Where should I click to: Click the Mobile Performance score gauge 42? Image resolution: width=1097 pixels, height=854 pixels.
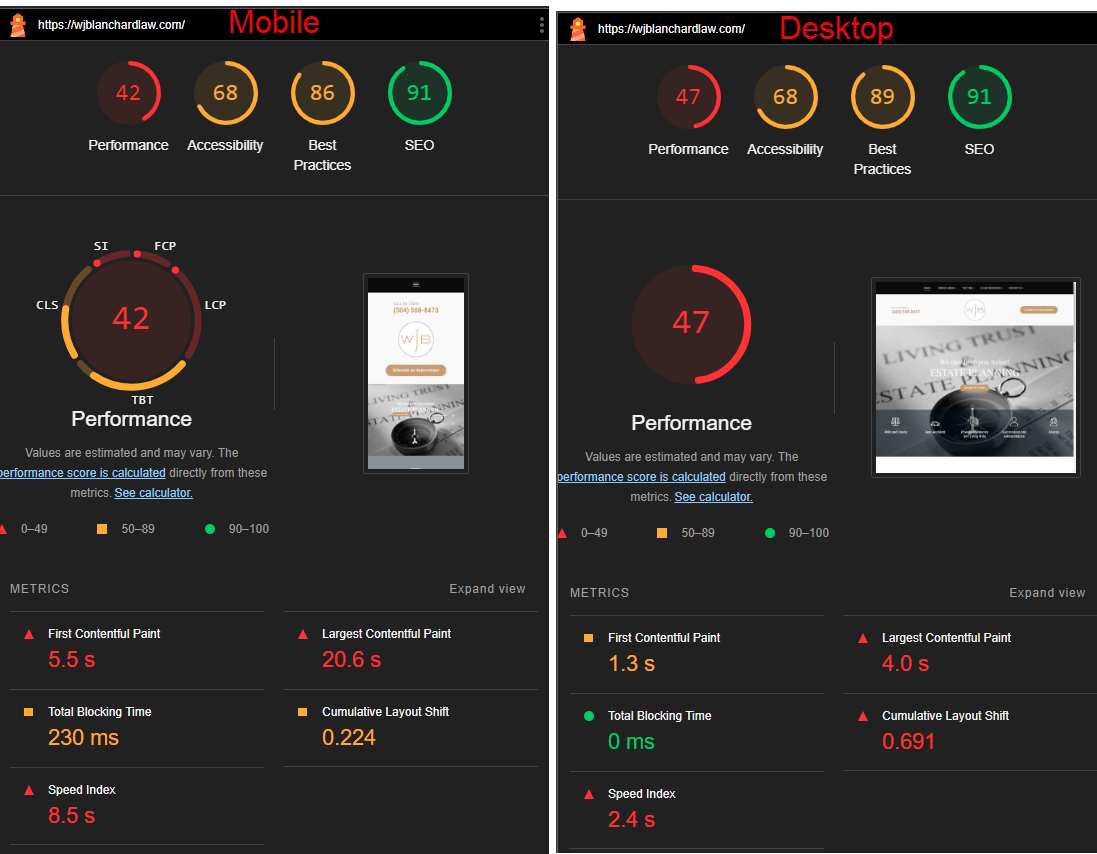click(x=128, y=93)
